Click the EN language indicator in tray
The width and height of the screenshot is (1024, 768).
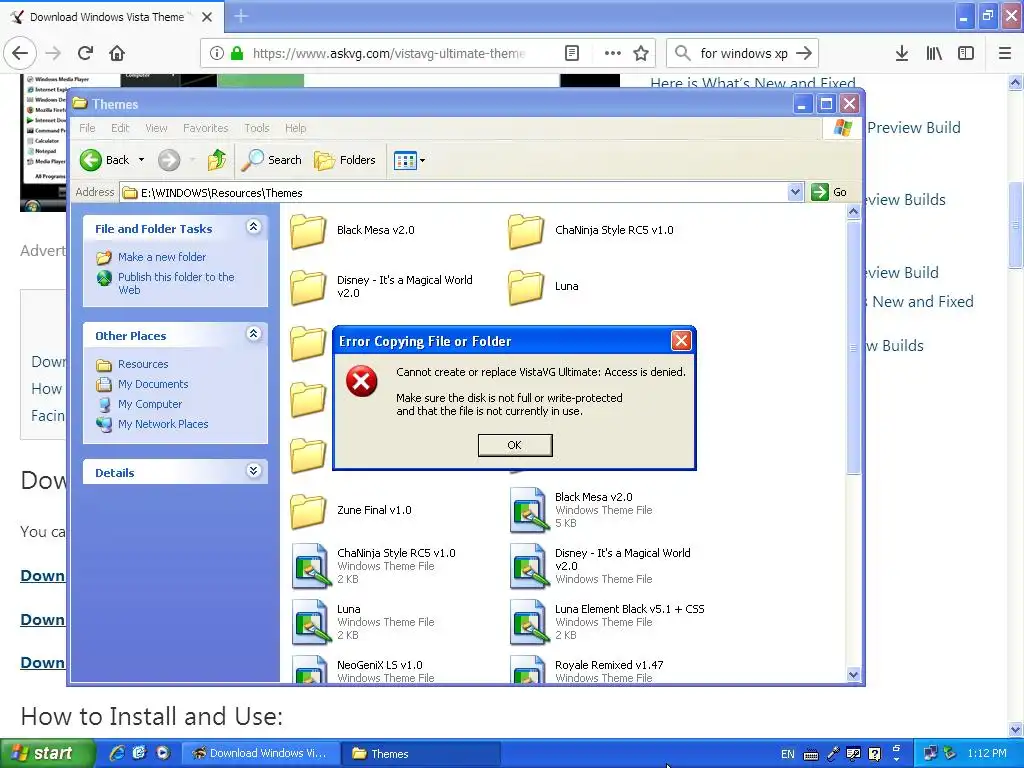coord(788,754)
